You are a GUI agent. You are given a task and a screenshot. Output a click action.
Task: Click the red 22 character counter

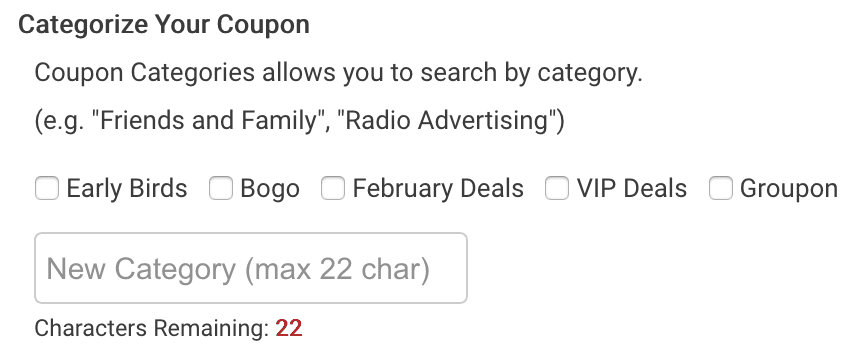point(289,329)
